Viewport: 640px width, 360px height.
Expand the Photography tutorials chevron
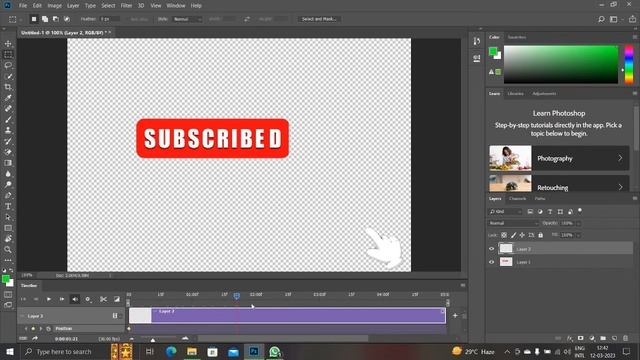coord(620,158)
